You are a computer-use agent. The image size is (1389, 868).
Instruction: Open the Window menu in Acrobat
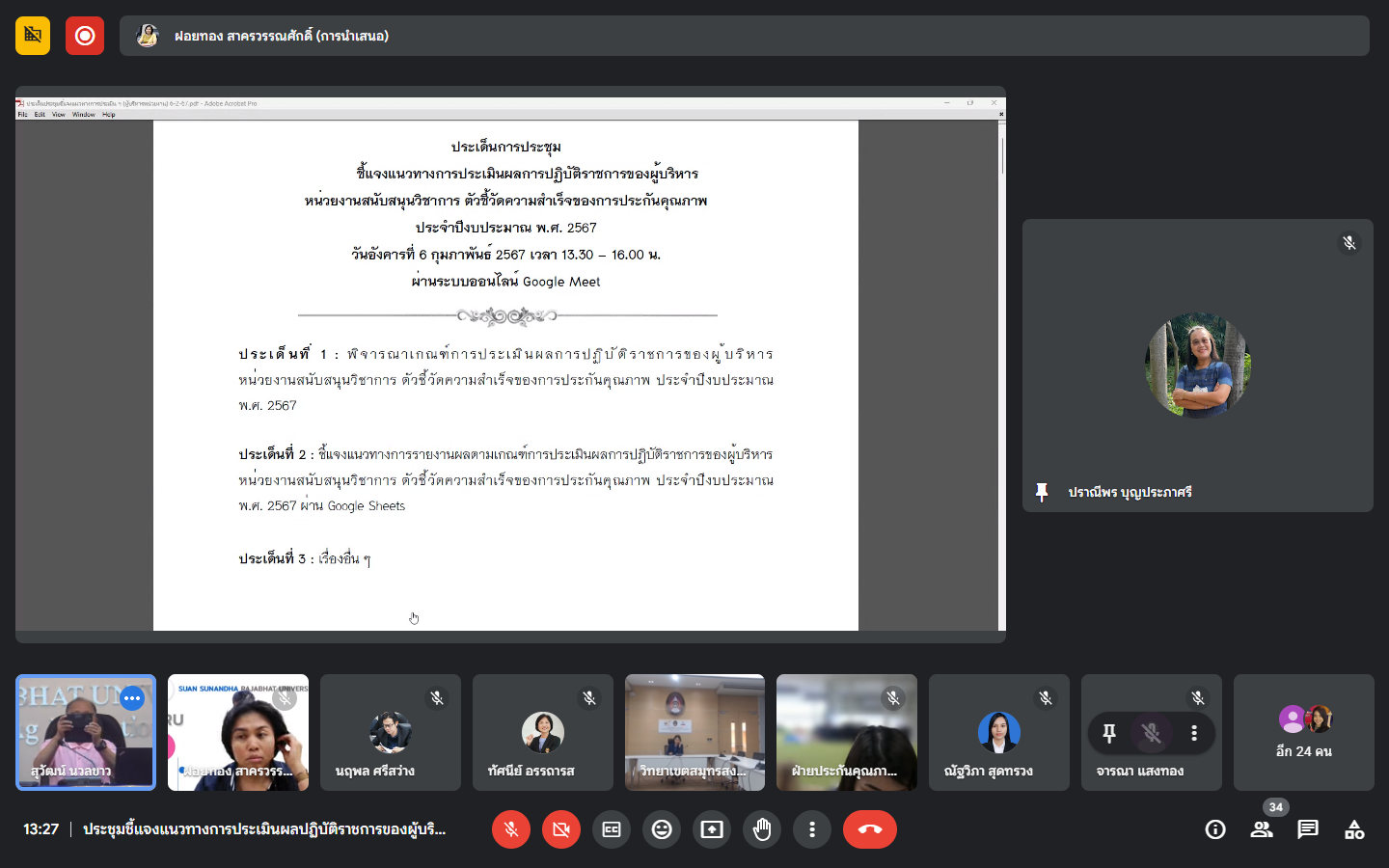pyautogui.click(x=84, y=114)
